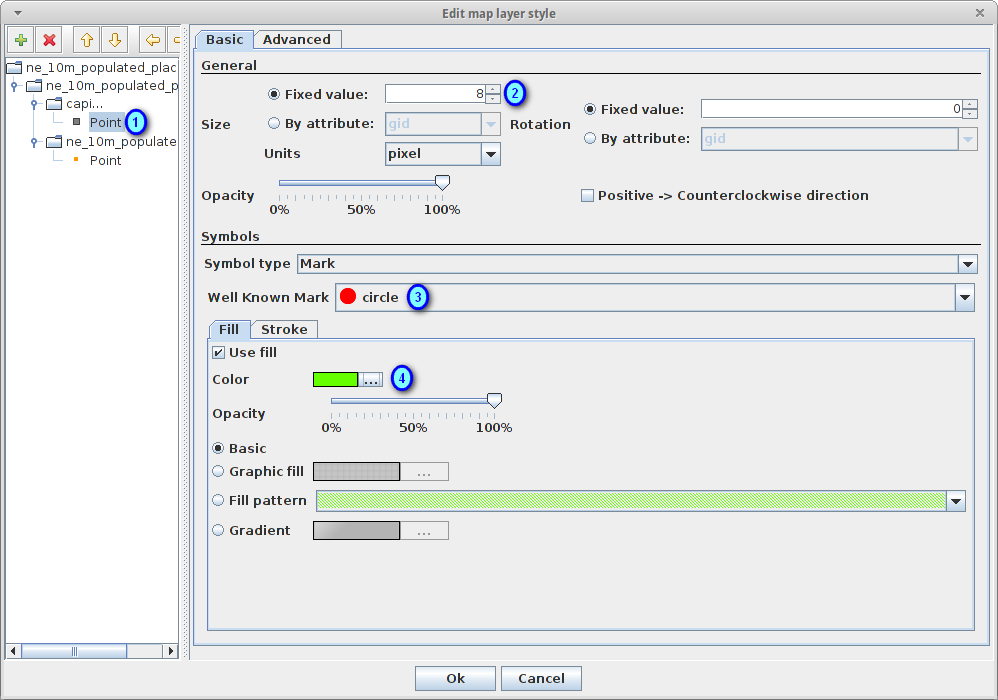Select Rotation Fixed value radio button
This screenshot has width=998, height=700.
(x=590, y=109)
